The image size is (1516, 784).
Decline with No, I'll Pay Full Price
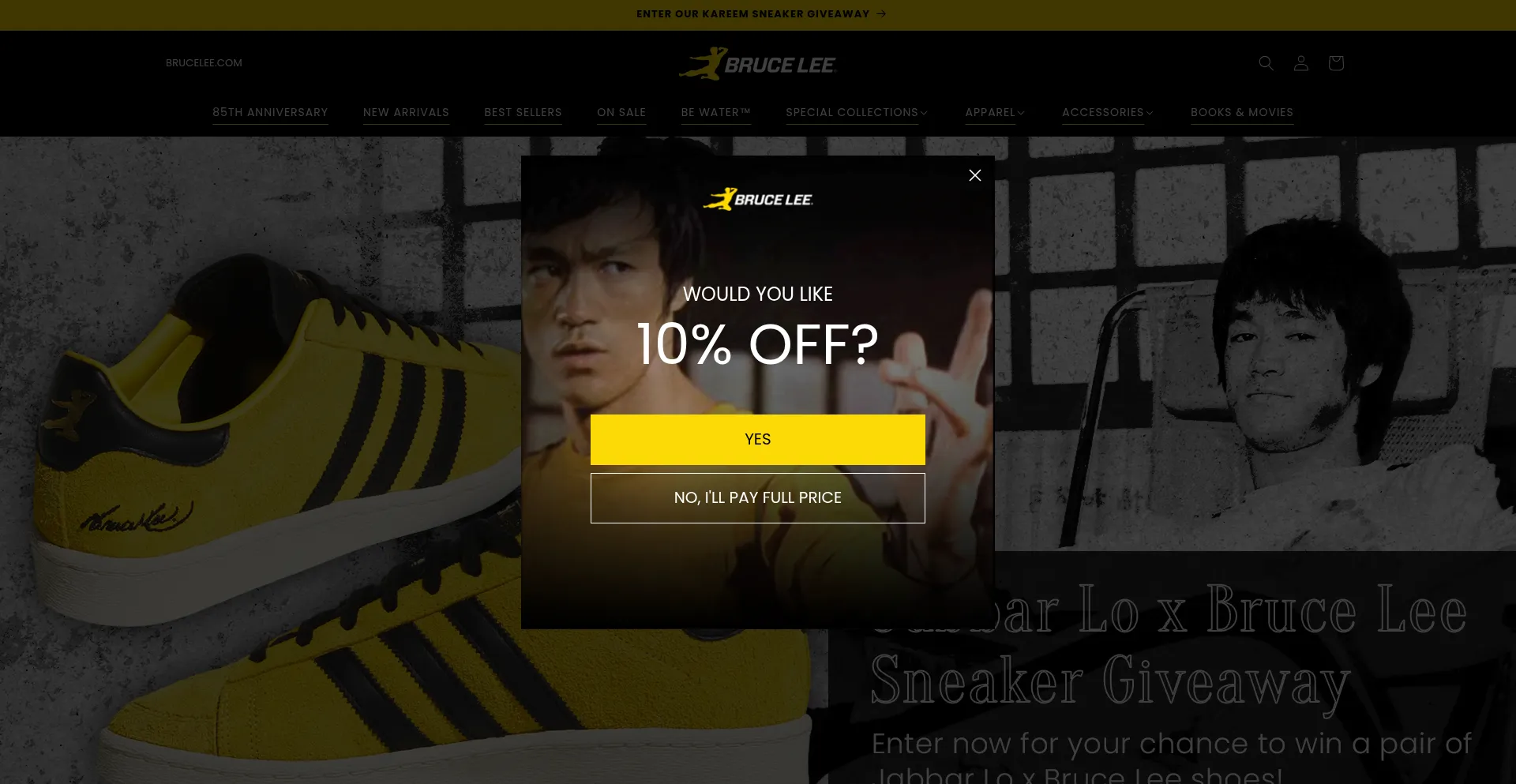(x=758, y=498)
